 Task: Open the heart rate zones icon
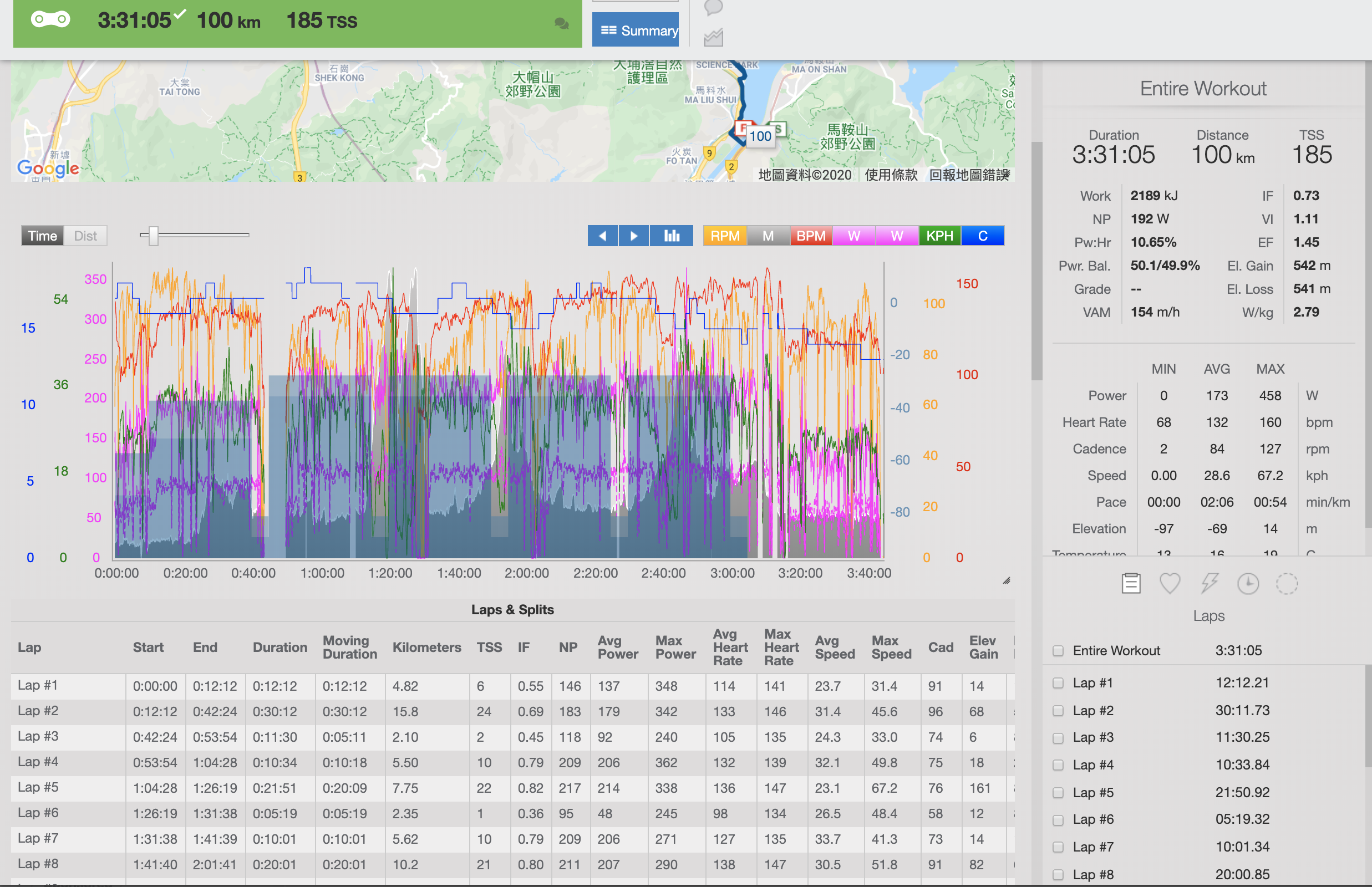click(1169, 583)
